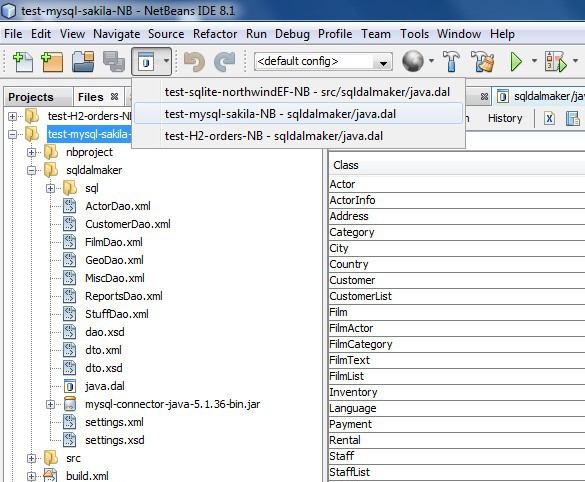This screenshot has width=585, height=482.
Task: Expand the mysql-connector-java jar node
Action: point(50,404)
